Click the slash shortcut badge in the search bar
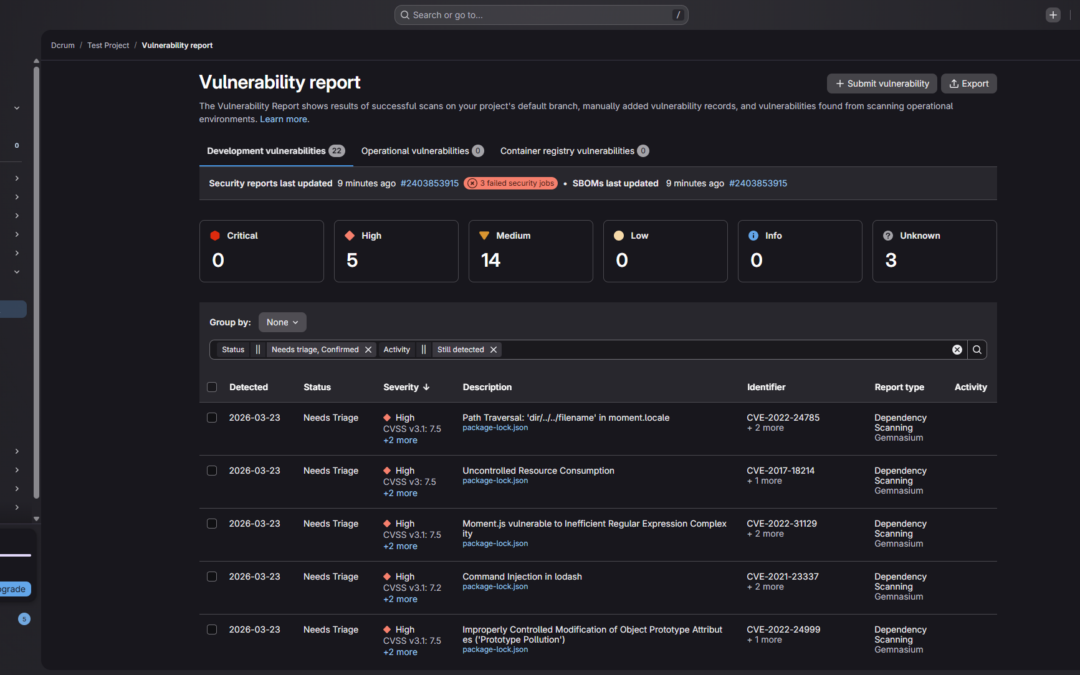Image resolution: width=1080 pixels, height=675 pixels. click(x=678, y=15)
